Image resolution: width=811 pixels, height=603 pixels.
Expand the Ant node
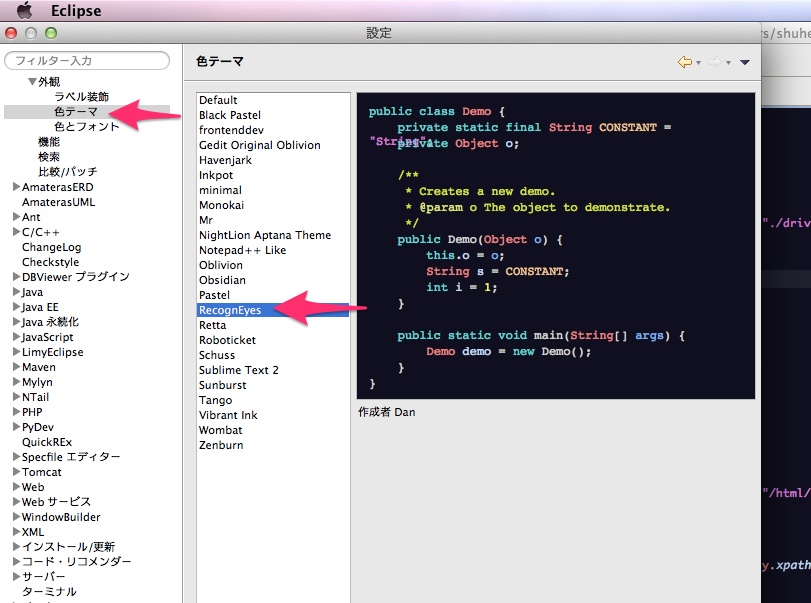(x=17, y=217)
